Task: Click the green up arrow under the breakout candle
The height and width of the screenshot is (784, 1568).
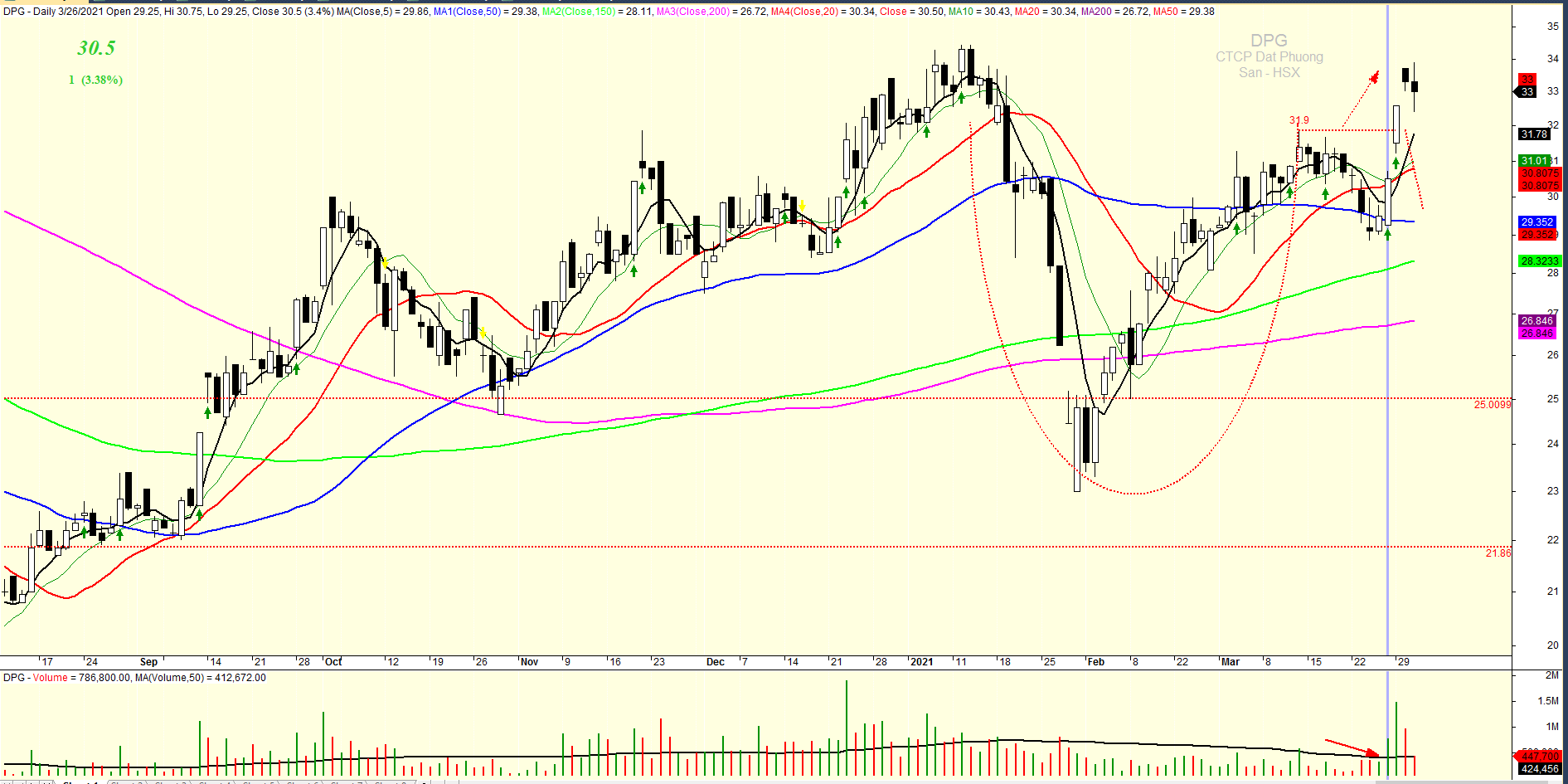Action: click(1396, 163)
